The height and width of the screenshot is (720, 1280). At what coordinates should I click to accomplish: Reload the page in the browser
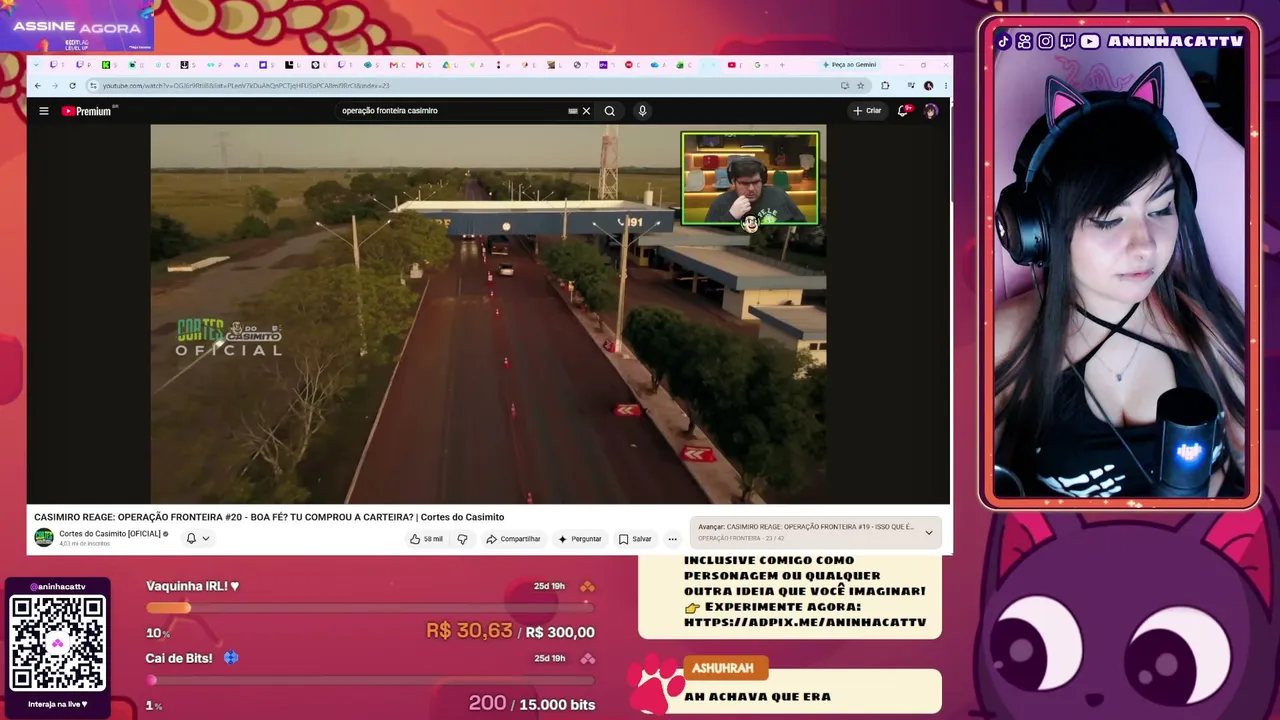click(x=72, y=86)
